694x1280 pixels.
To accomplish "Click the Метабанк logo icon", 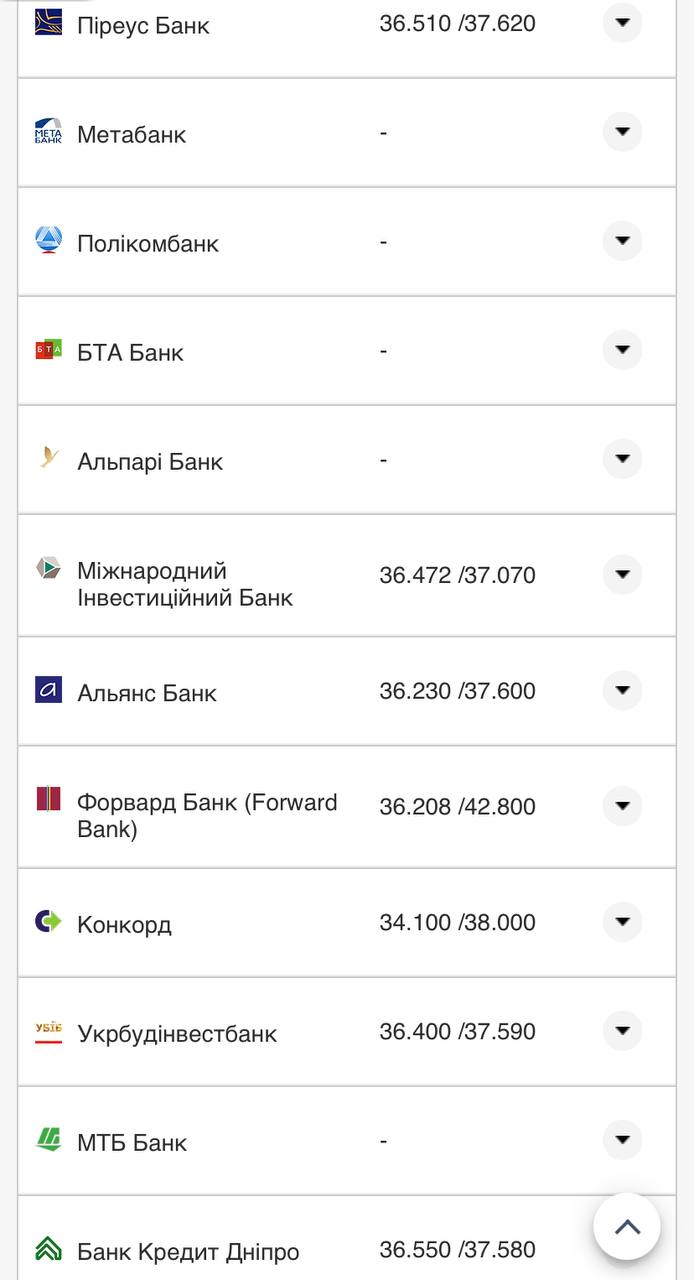I will click(48, 131).
